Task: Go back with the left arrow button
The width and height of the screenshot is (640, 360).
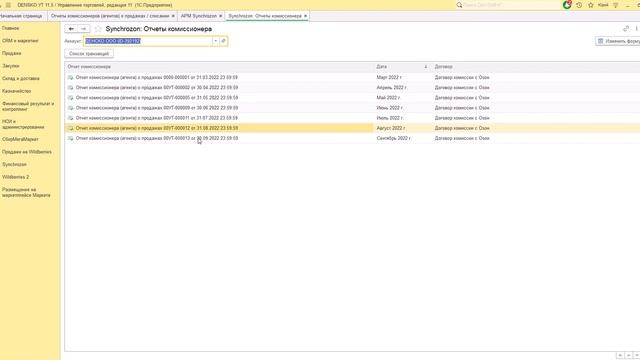Action: pyautogui.click(x=71, y=29)
